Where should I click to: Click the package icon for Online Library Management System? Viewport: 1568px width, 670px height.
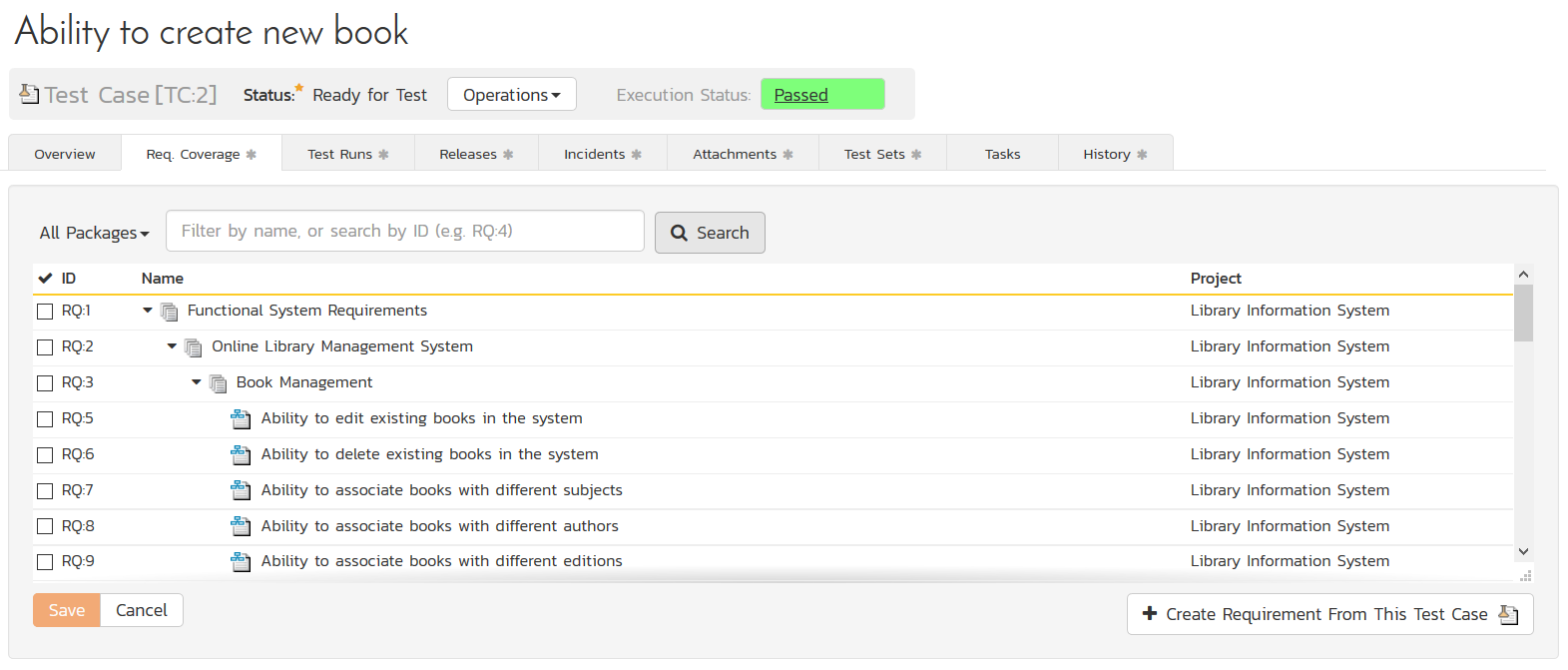point(194,347)
